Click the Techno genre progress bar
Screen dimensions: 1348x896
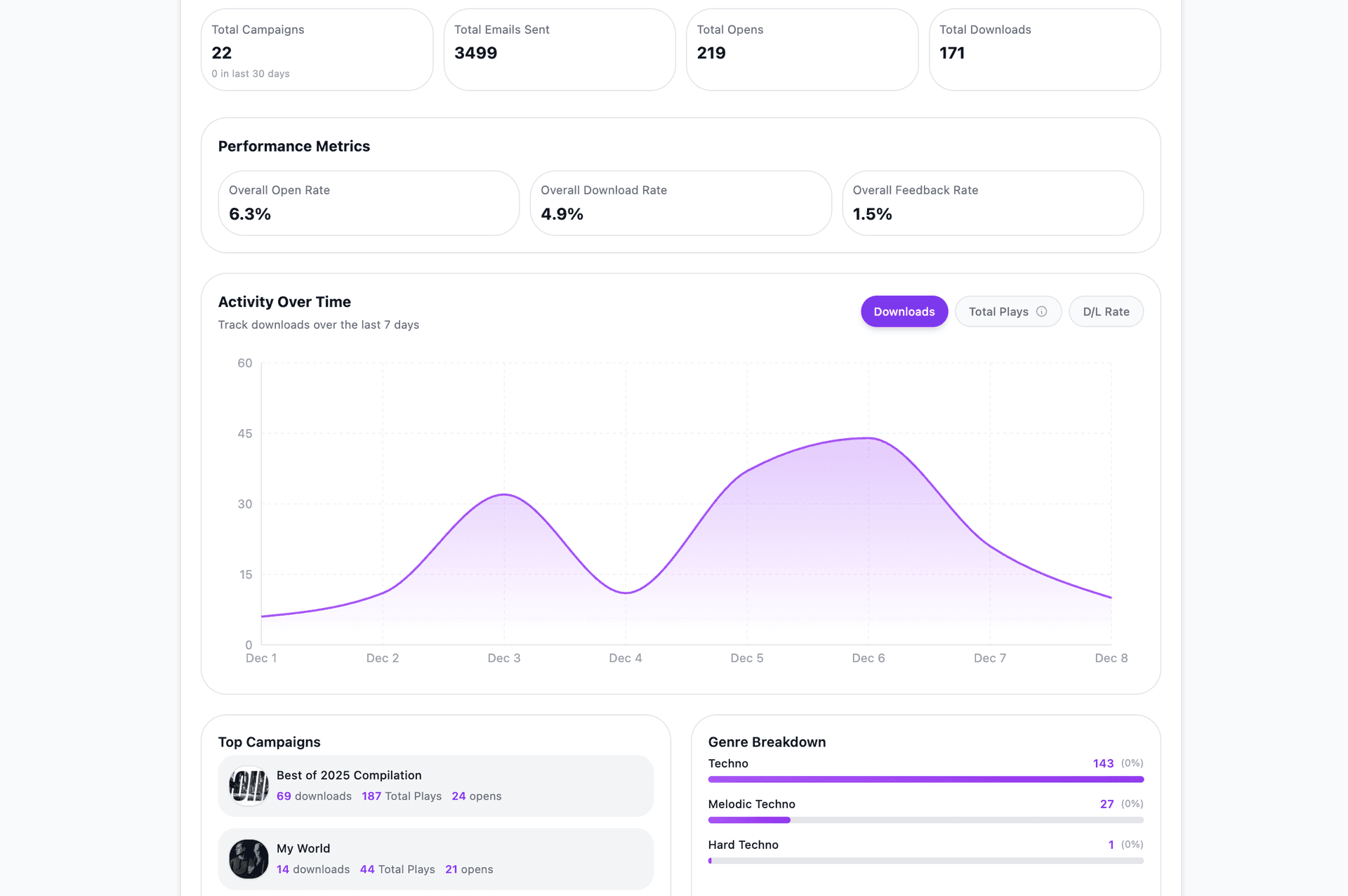coord(925,779)
